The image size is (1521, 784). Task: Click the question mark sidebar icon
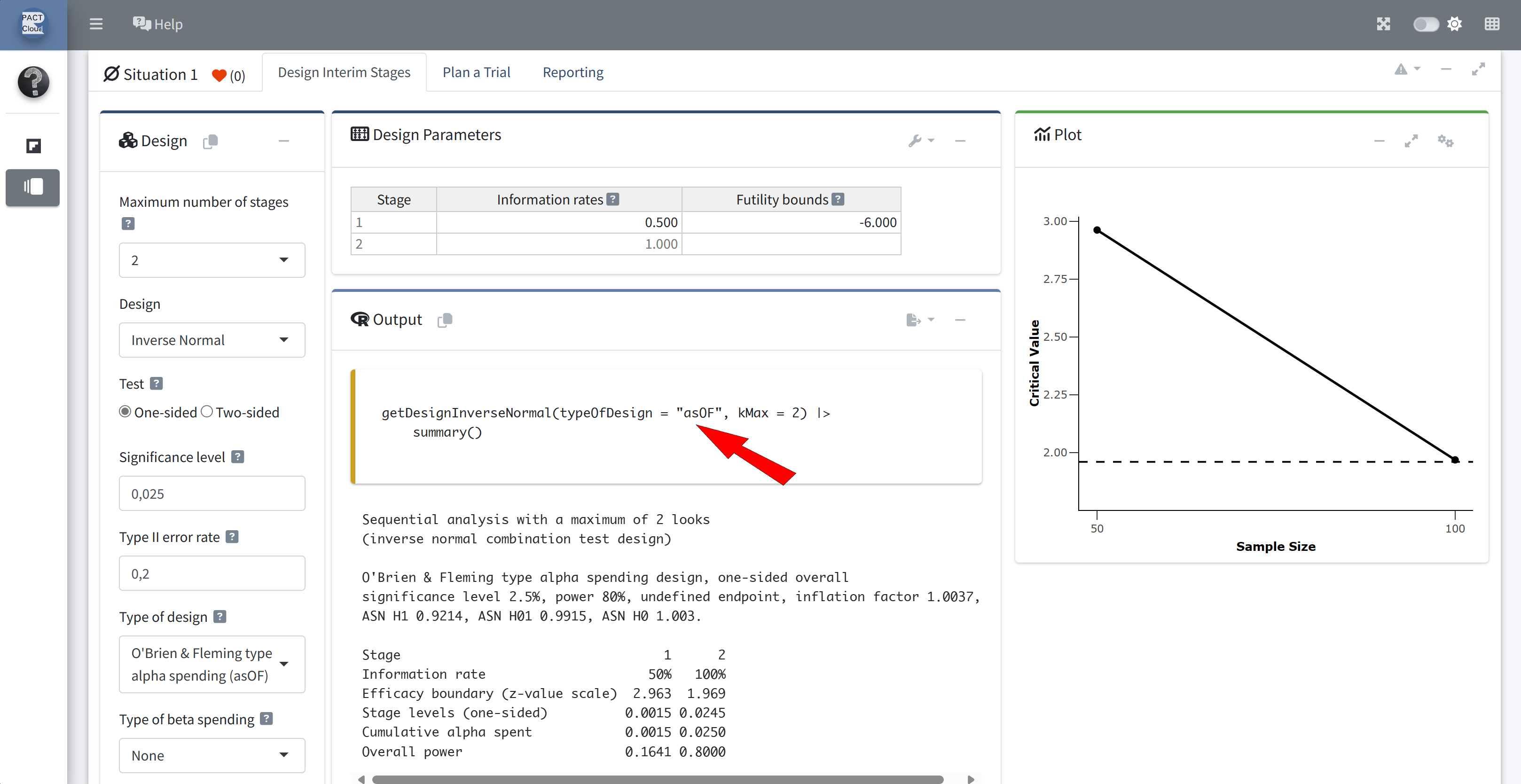point(33,81)
